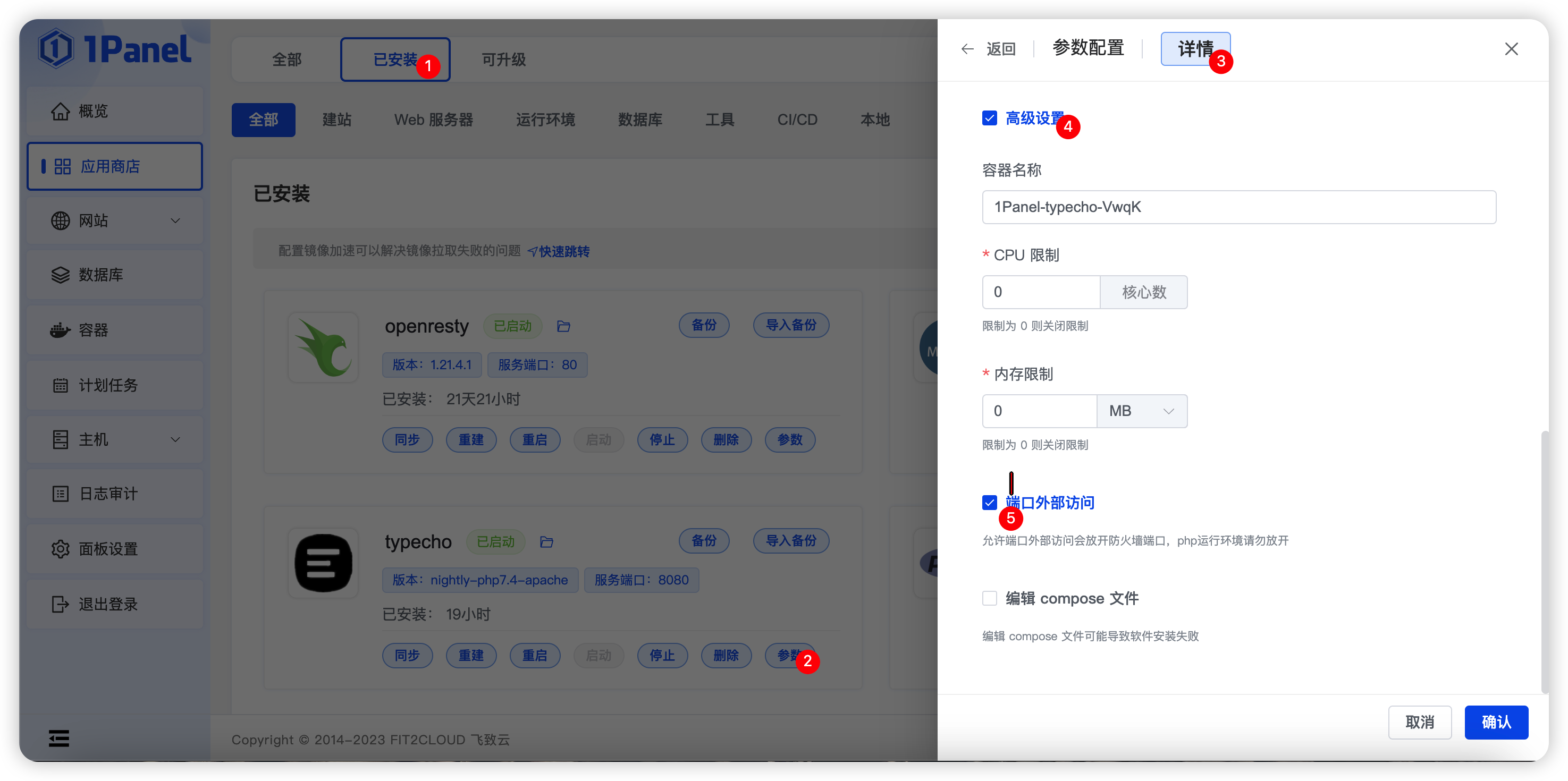Image resolution: width=1568 pixels, height=781 pixels.
Task: Click the back arrow icon beside 返回
Action: coord(967,49)
